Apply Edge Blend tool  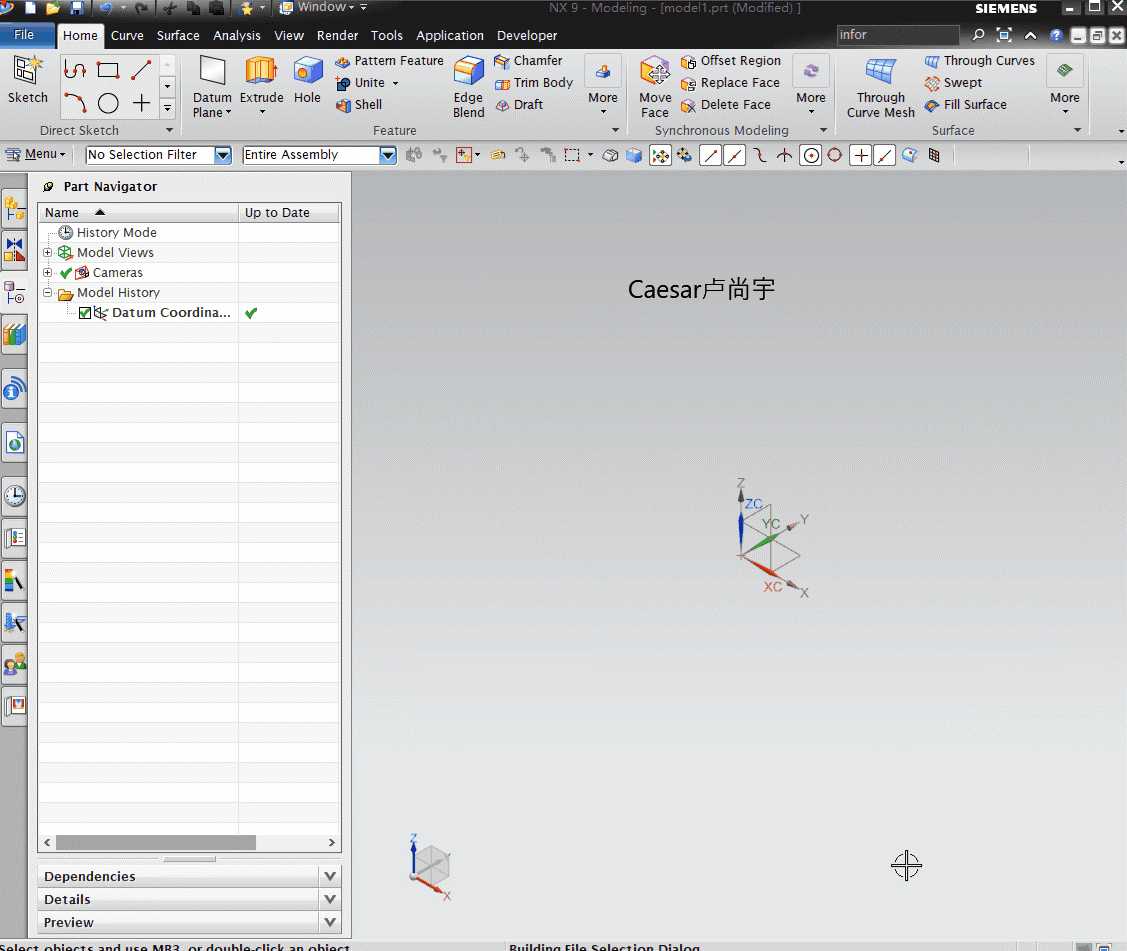click(x=468, y=87)
